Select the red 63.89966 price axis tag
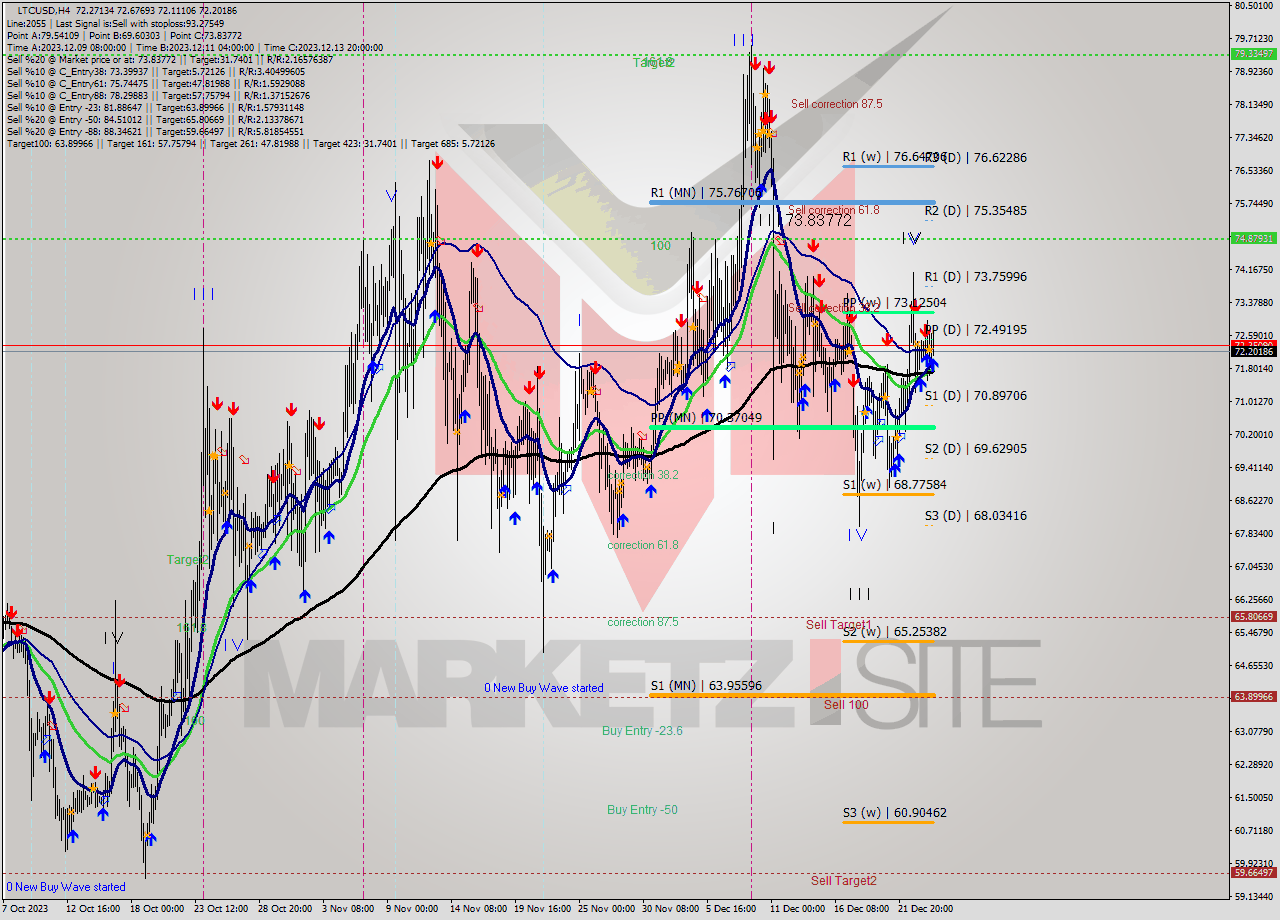This screenshot has height=920, width=1280. coord(1254,697)
